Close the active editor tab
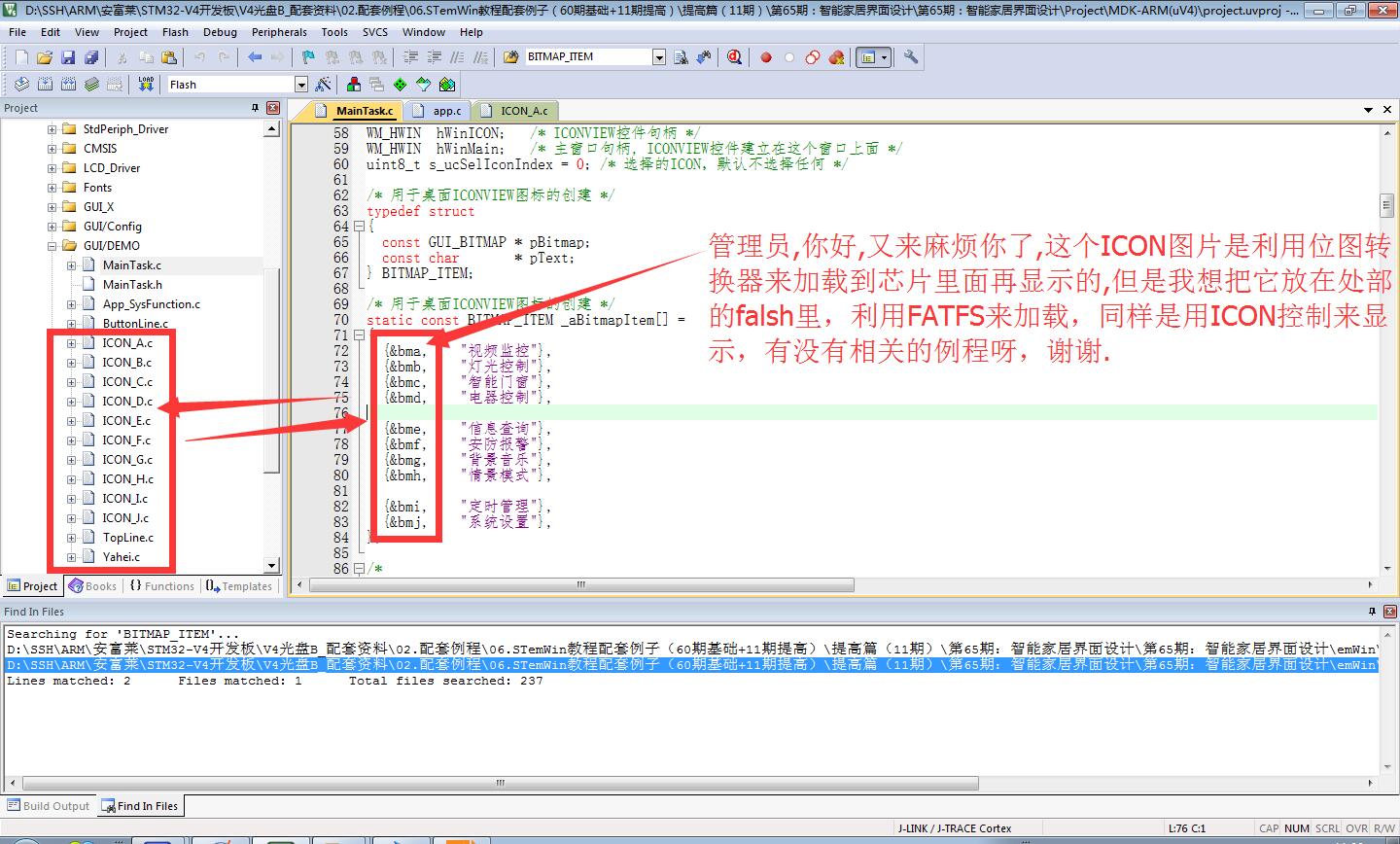The height and width of the screenshot is (844, 1400). tap(1386, 111)
